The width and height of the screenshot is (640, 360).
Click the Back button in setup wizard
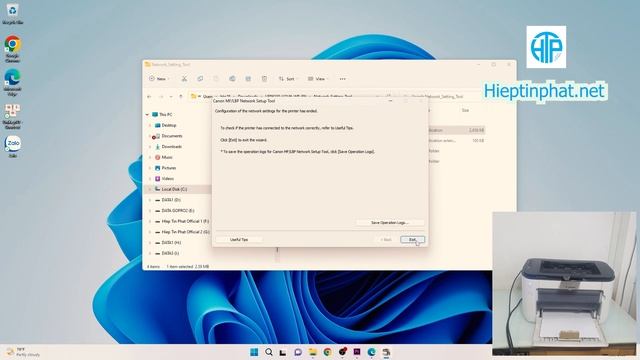[386, 240]
